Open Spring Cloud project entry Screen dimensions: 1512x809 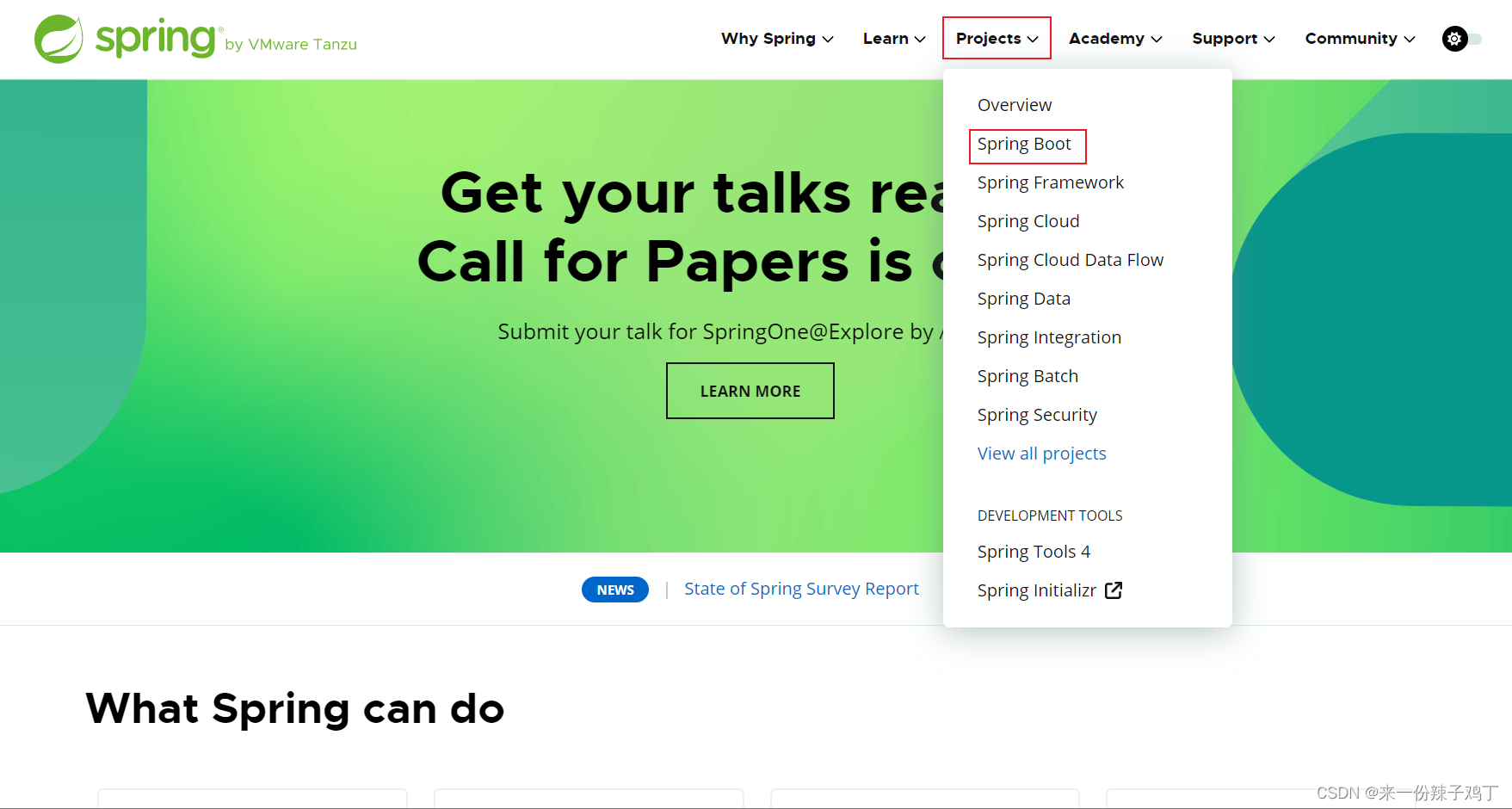click(x=1028, y=221)
